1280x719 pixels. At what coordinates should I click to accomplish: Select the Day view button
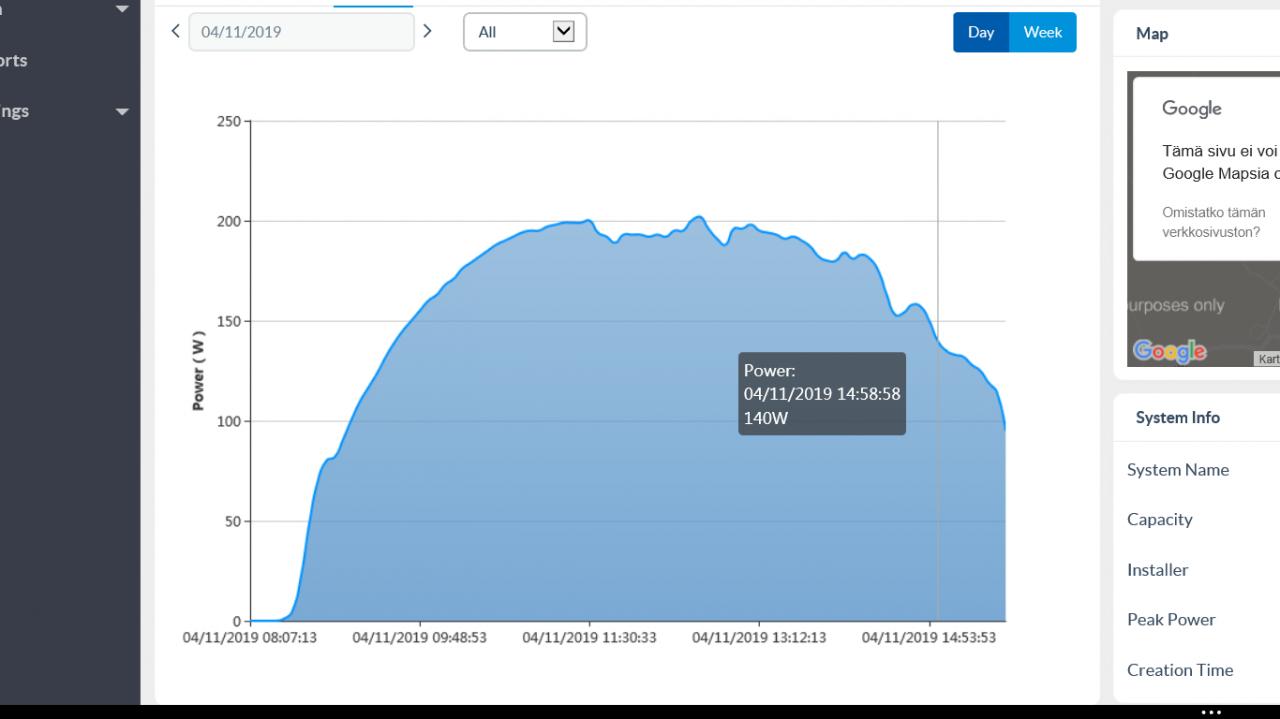coord(981,32)
